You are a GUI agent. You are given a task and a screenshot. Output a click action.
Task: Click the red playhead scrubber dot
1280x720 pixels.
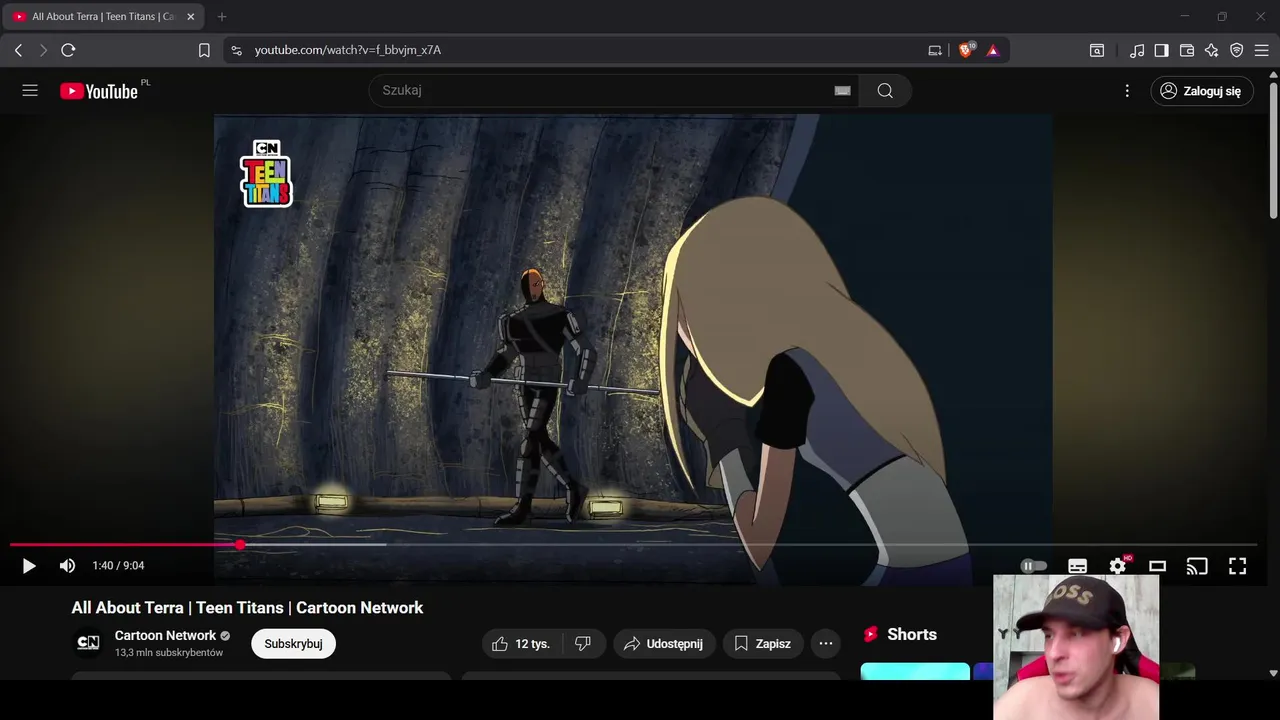click(240, 545)
